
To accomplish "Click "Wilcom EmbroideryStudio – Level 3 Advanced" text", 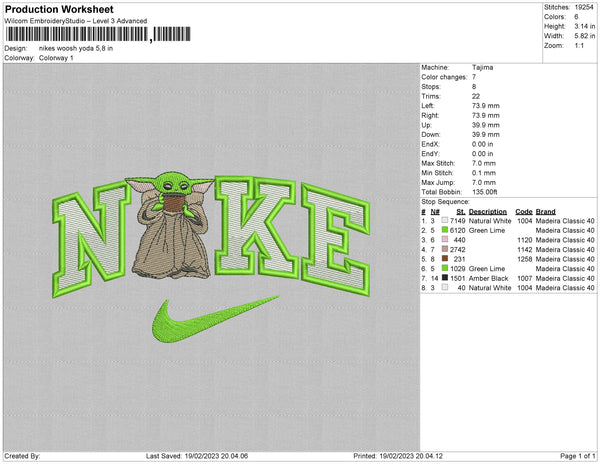I will [x=76, y=21].
